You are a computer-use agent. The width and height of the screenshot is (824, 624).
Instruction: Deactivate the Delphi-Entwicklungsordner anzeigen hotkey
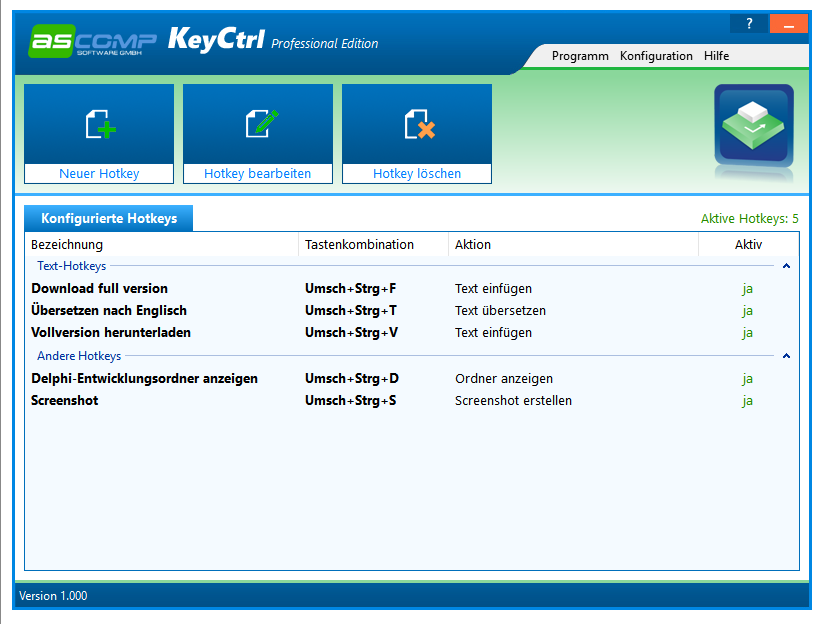pos(747,378)
